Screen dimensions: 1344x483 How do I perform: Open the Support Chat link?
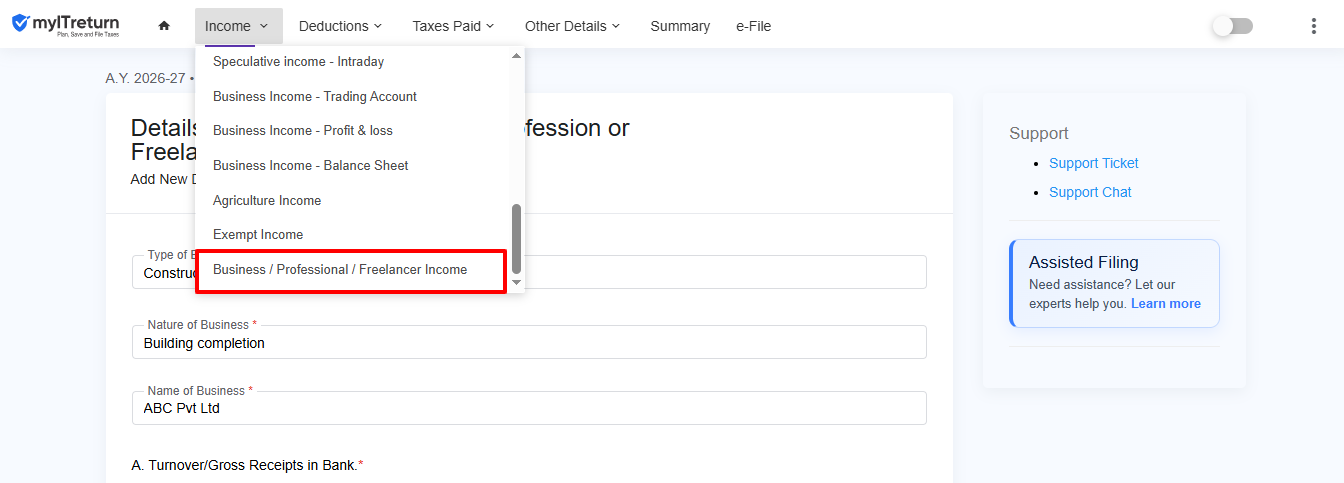[1090, 192]
